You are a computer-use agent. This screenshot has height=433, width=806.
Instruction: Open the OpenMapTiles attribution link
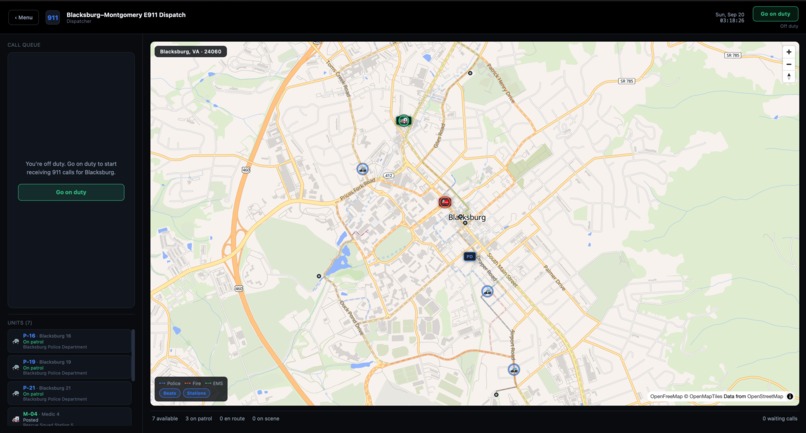[x=705, y=396]
